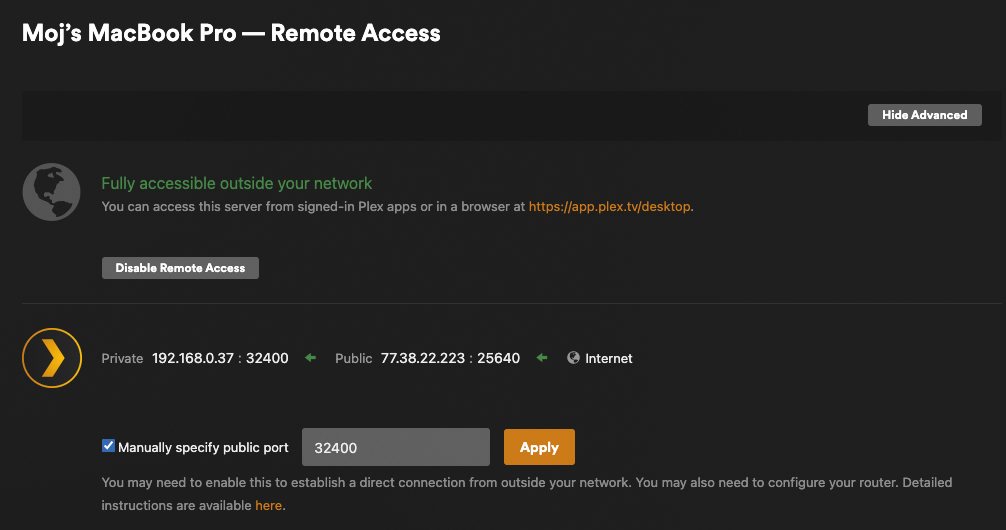
Task: Toggle the manually specify public port checkbox
Action: (108, 446)
